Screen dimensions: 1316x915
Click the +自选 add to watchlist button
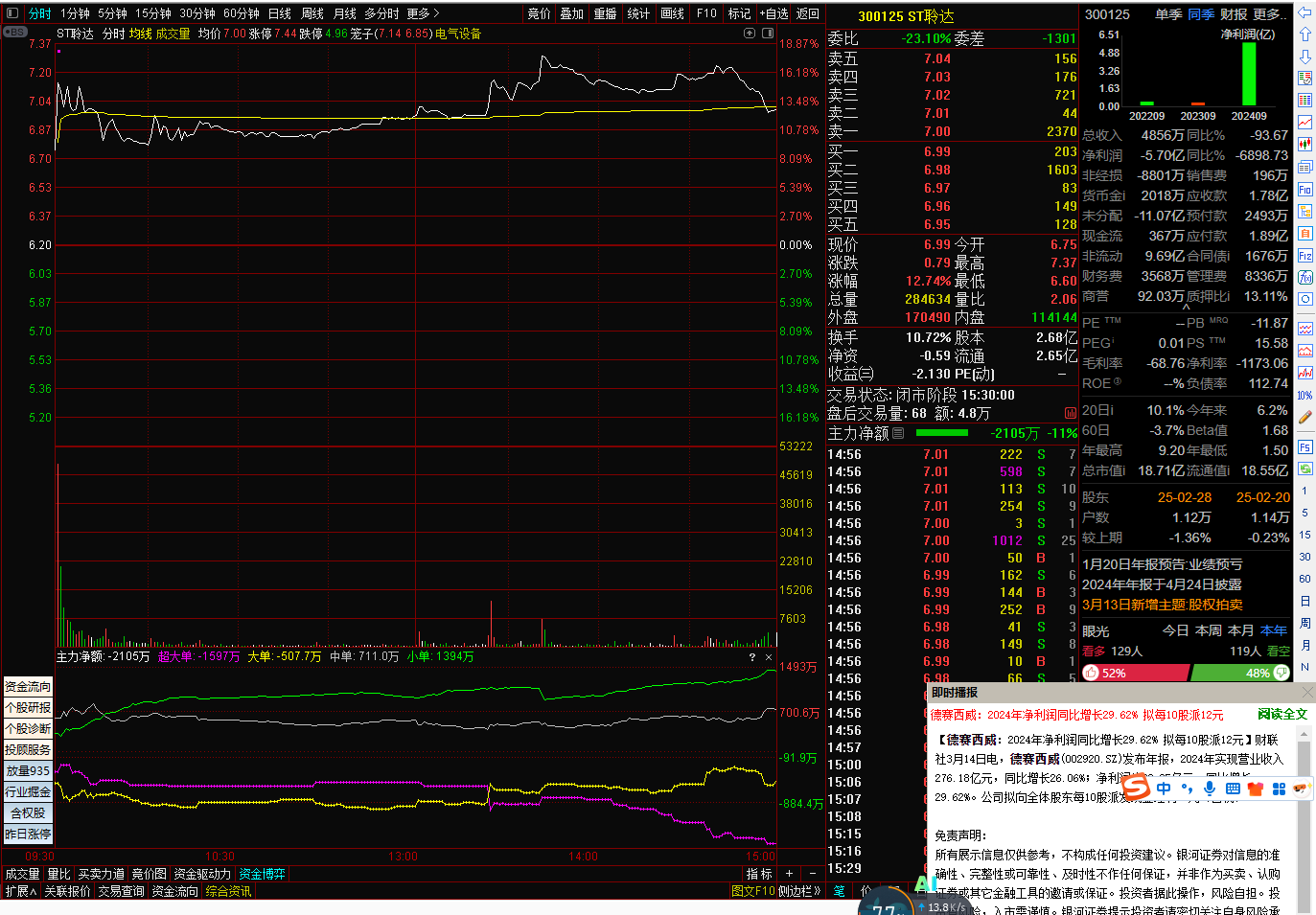coord(773,13)
